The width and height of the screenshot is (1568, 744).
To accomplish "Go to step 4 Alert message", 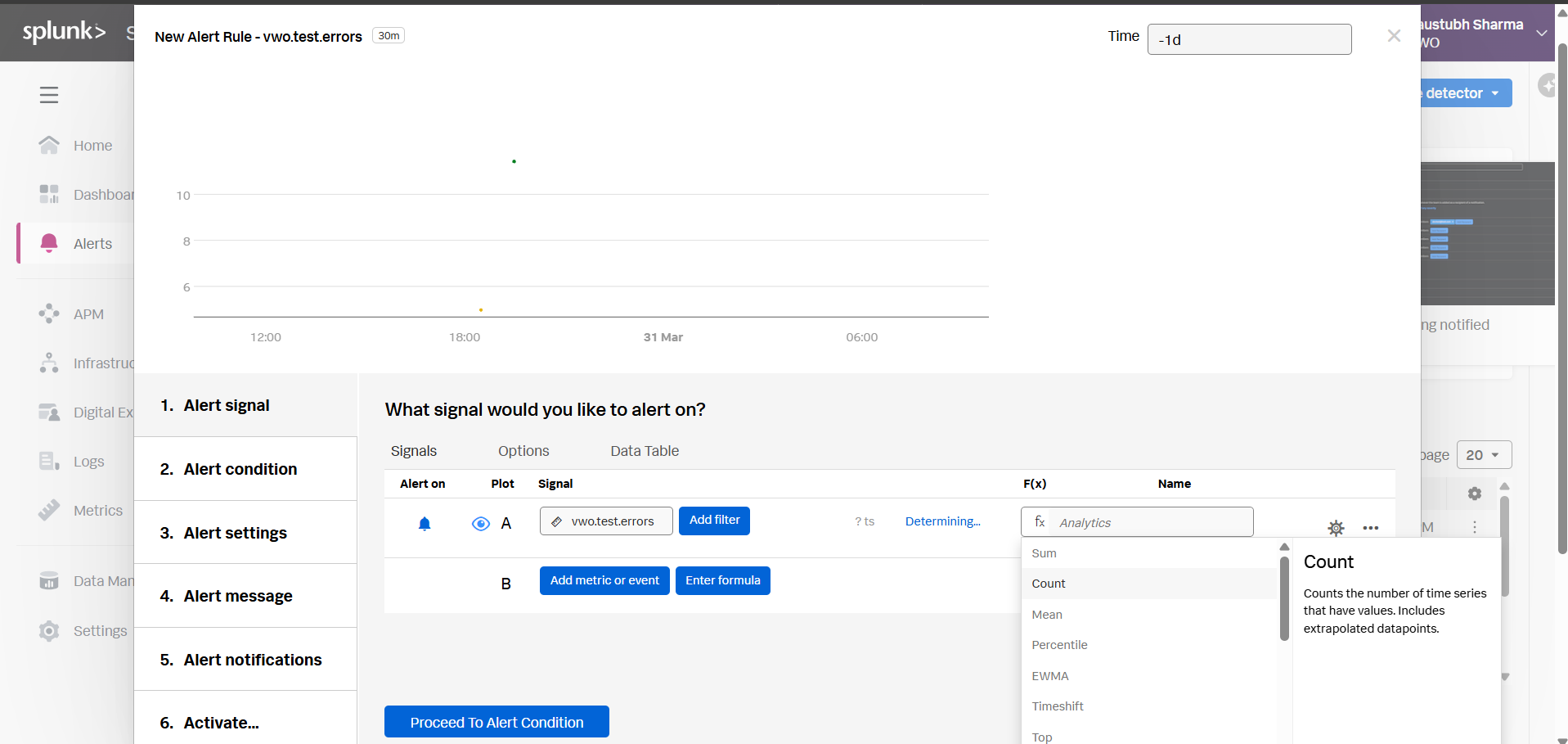I will point(245,596).
